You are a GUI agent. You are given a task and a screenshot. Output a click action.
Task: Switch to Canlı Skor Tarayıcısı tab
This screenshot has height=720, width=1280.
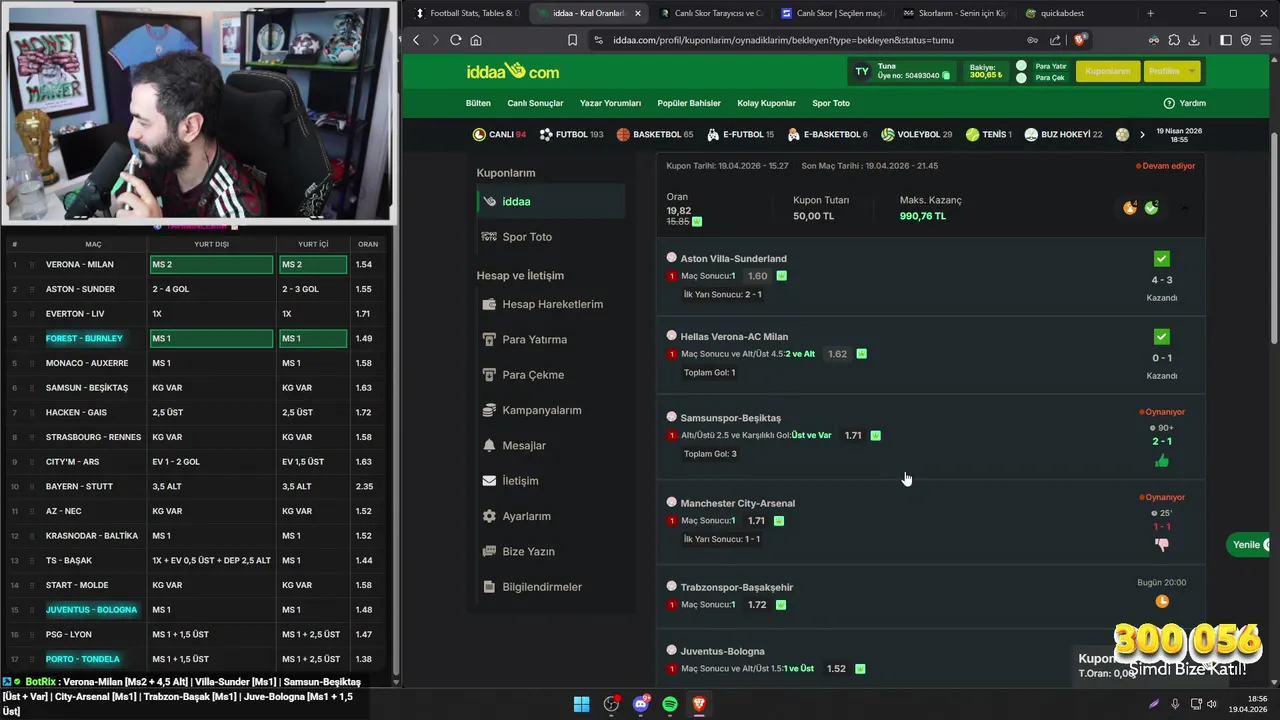[712, 13]
